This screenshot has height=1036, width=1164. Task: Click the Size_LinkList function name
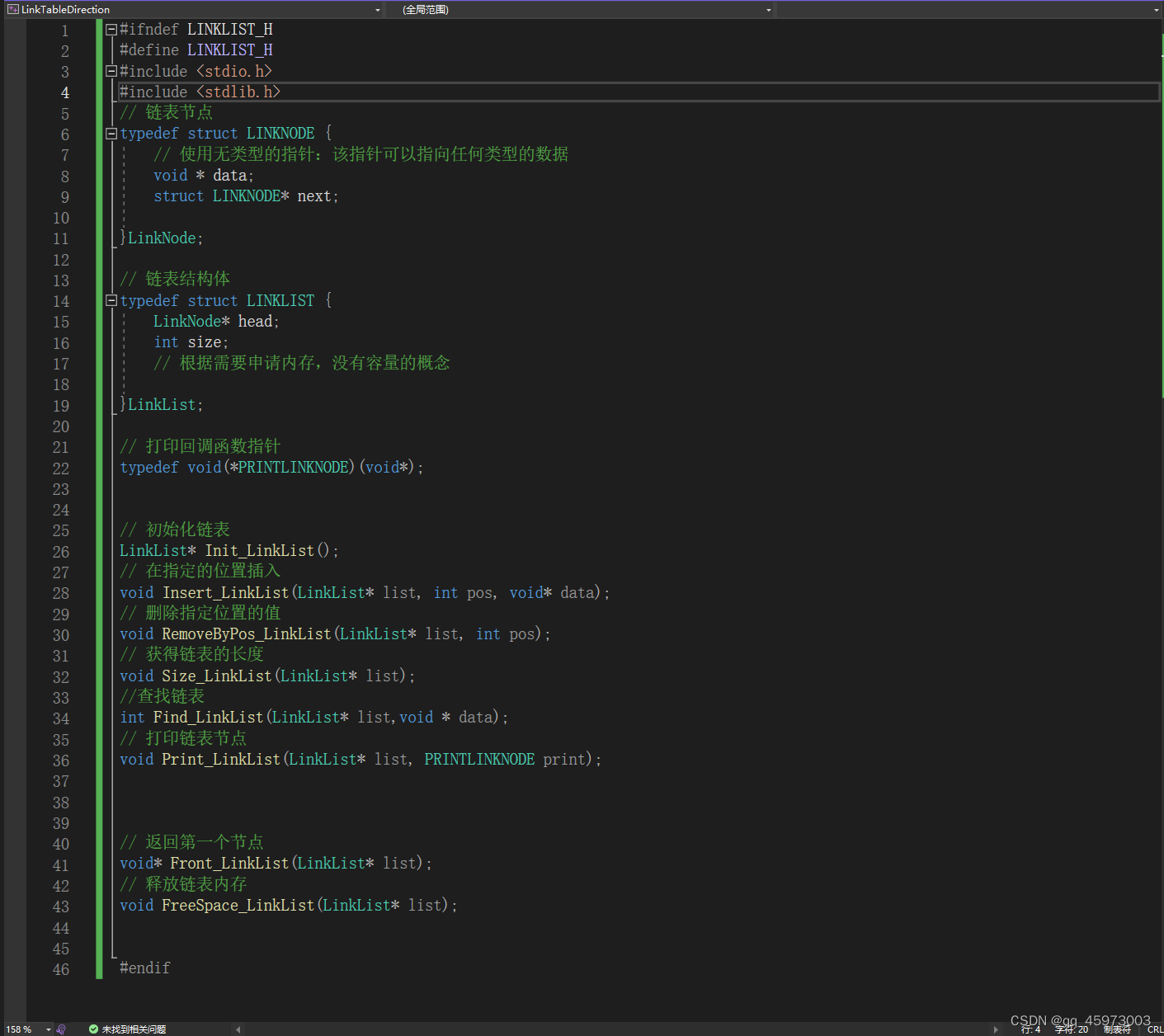[x=217, y=676]
